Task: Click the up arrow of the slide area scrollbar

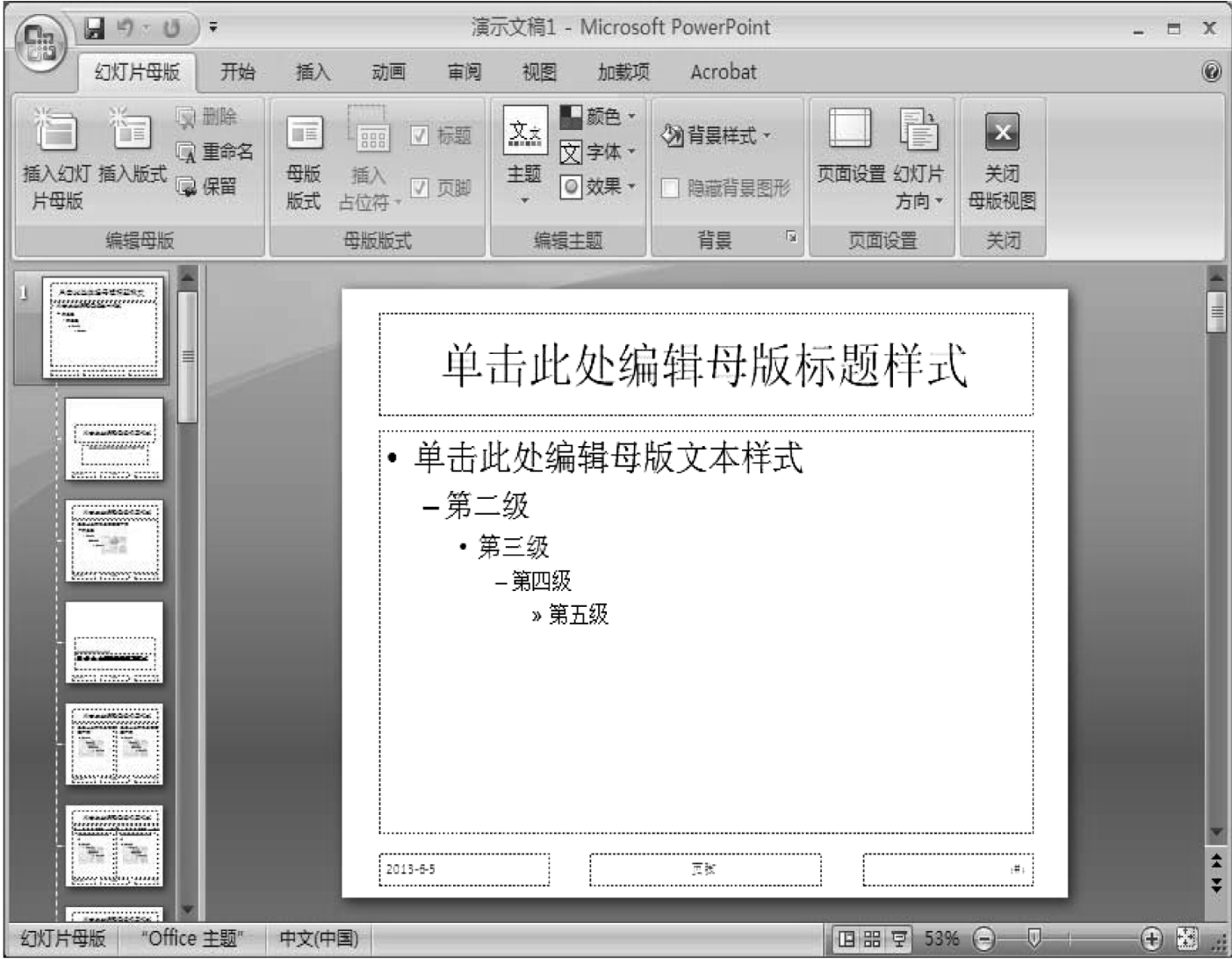Action: (x=1216, y=278)
